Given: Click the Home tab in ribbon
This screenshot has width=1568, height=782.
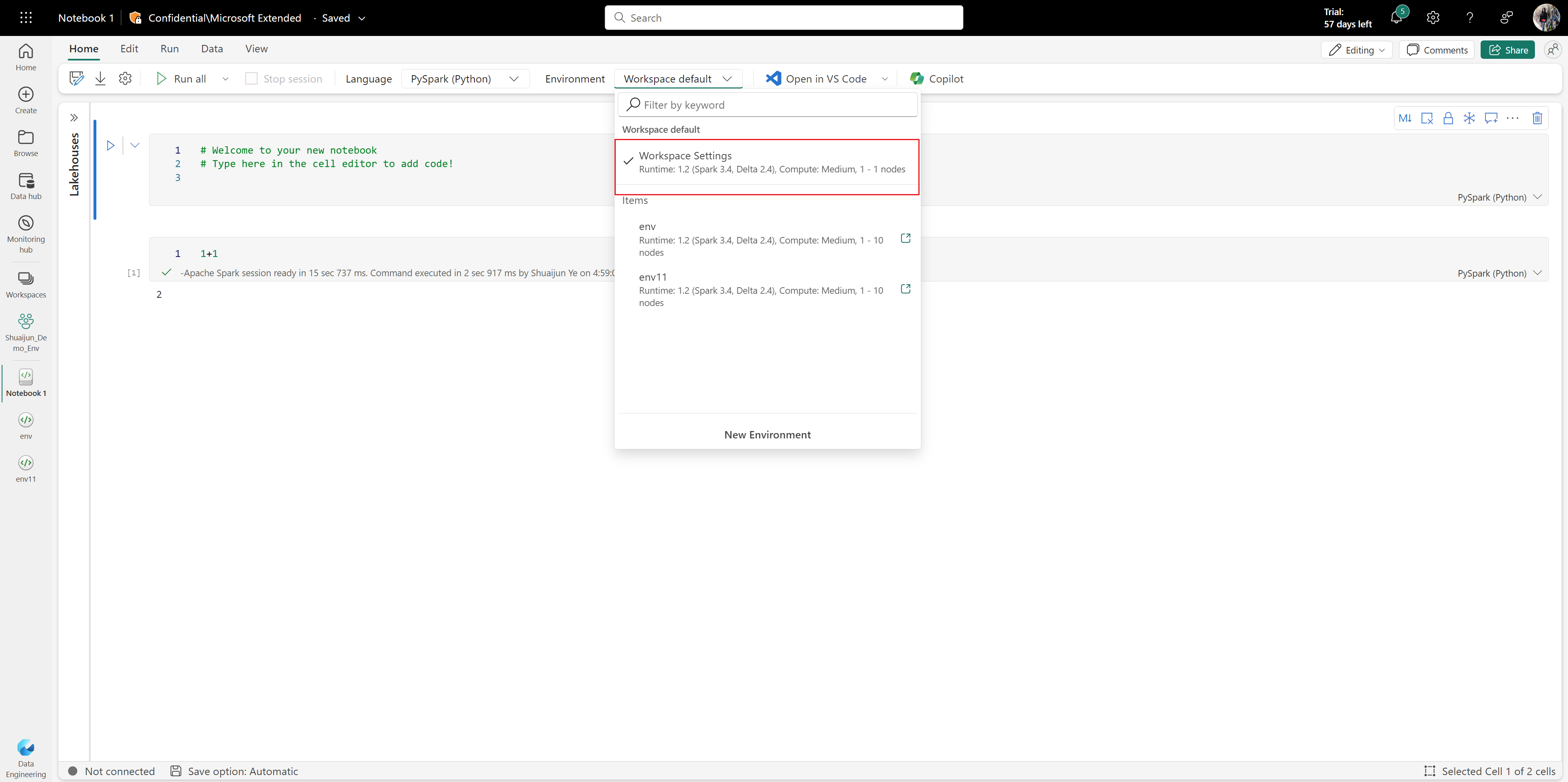Looking at the screenshot, I should point(83,48).
